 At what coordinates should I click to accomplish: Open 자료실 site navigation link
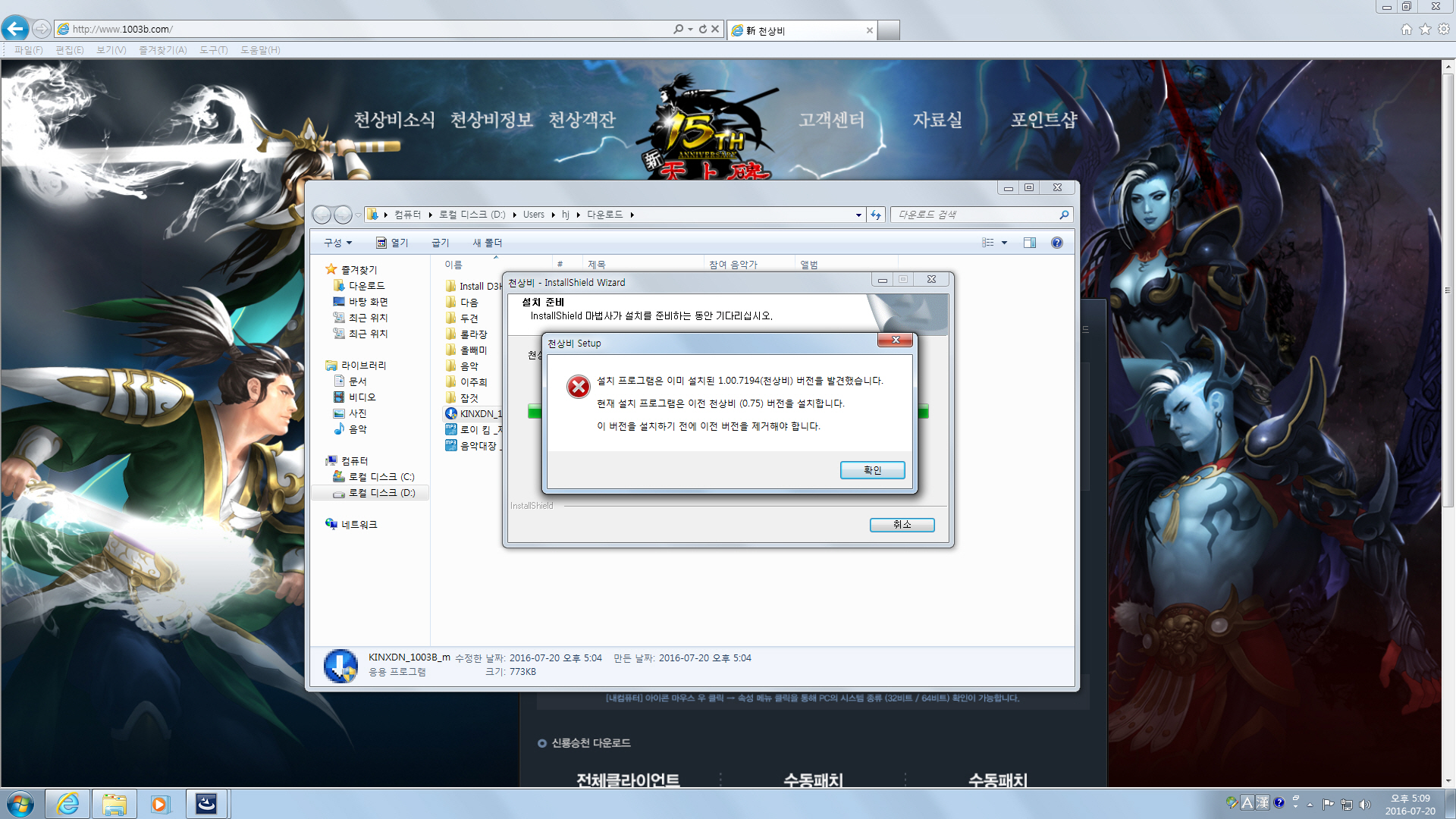point(937,120)
